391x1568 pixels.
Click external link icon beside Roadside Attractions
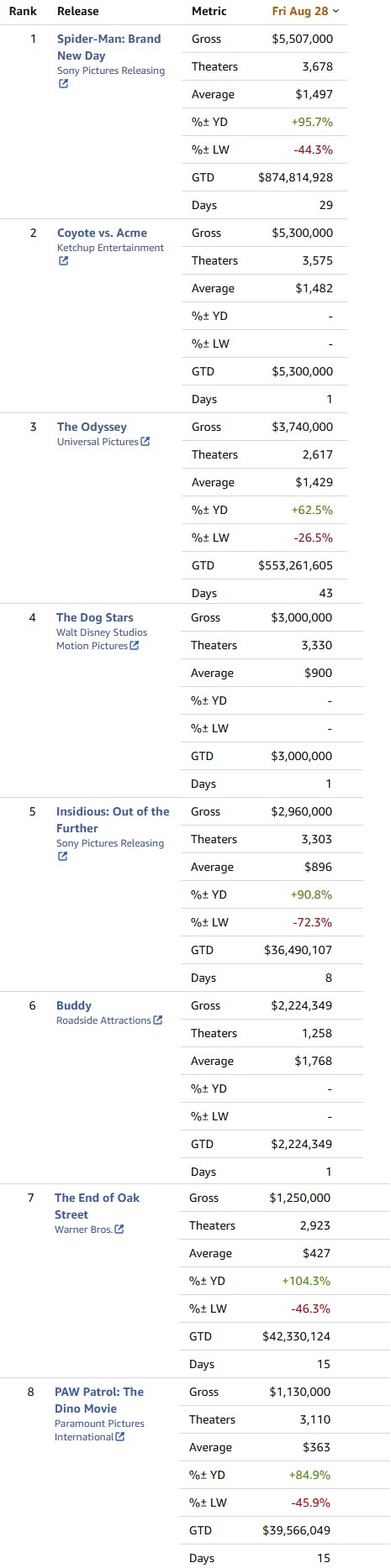click(x=158, y=1020)
